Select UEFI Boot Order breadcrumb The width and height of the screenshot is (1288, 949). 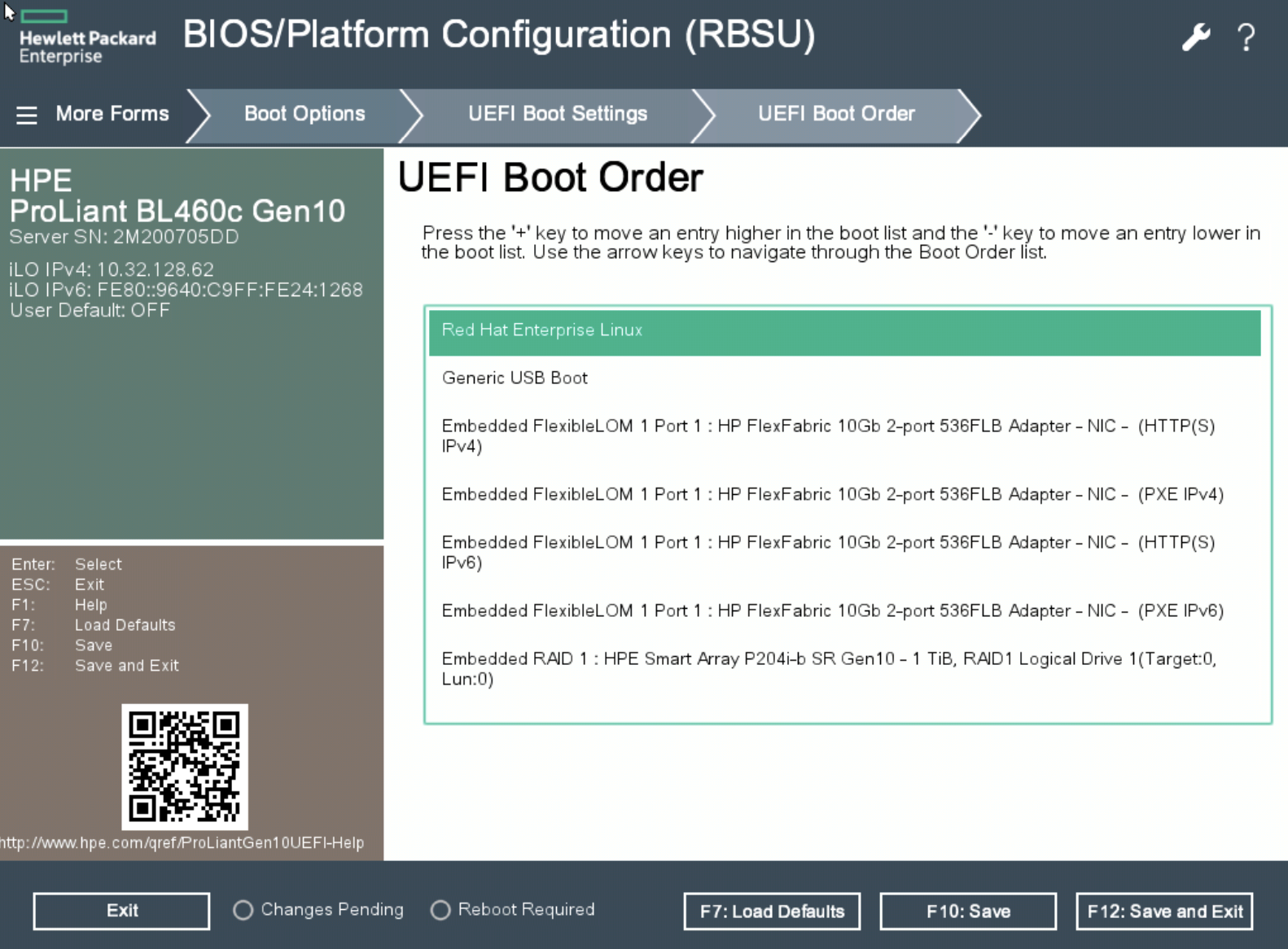(x=836, y=114)
